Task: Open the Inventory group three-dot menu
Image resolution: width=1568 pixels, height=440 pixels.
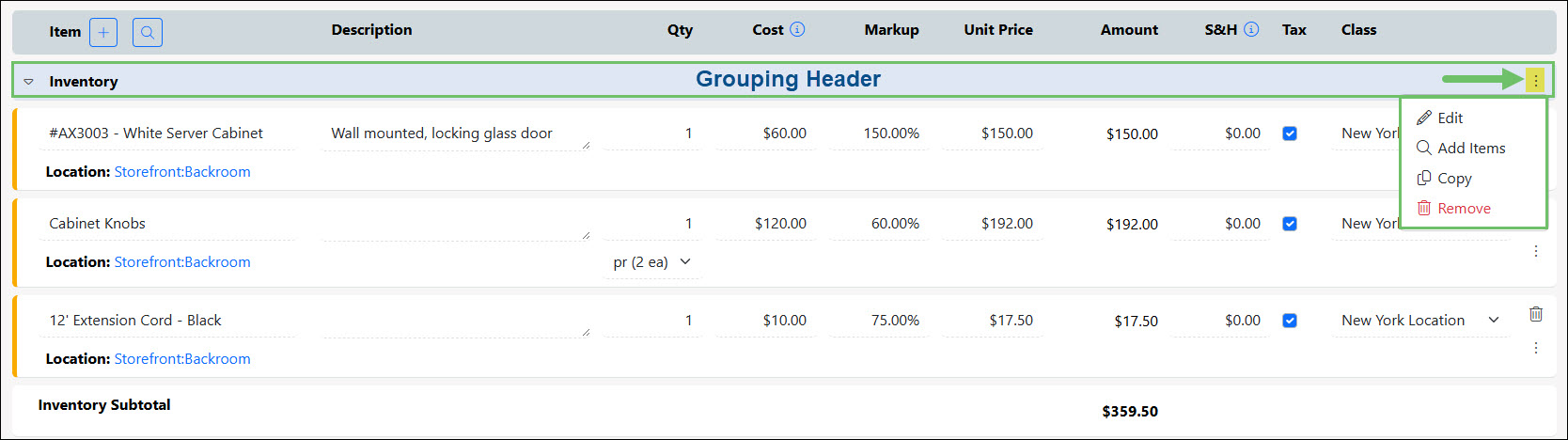Action: tap(1535, 81)
